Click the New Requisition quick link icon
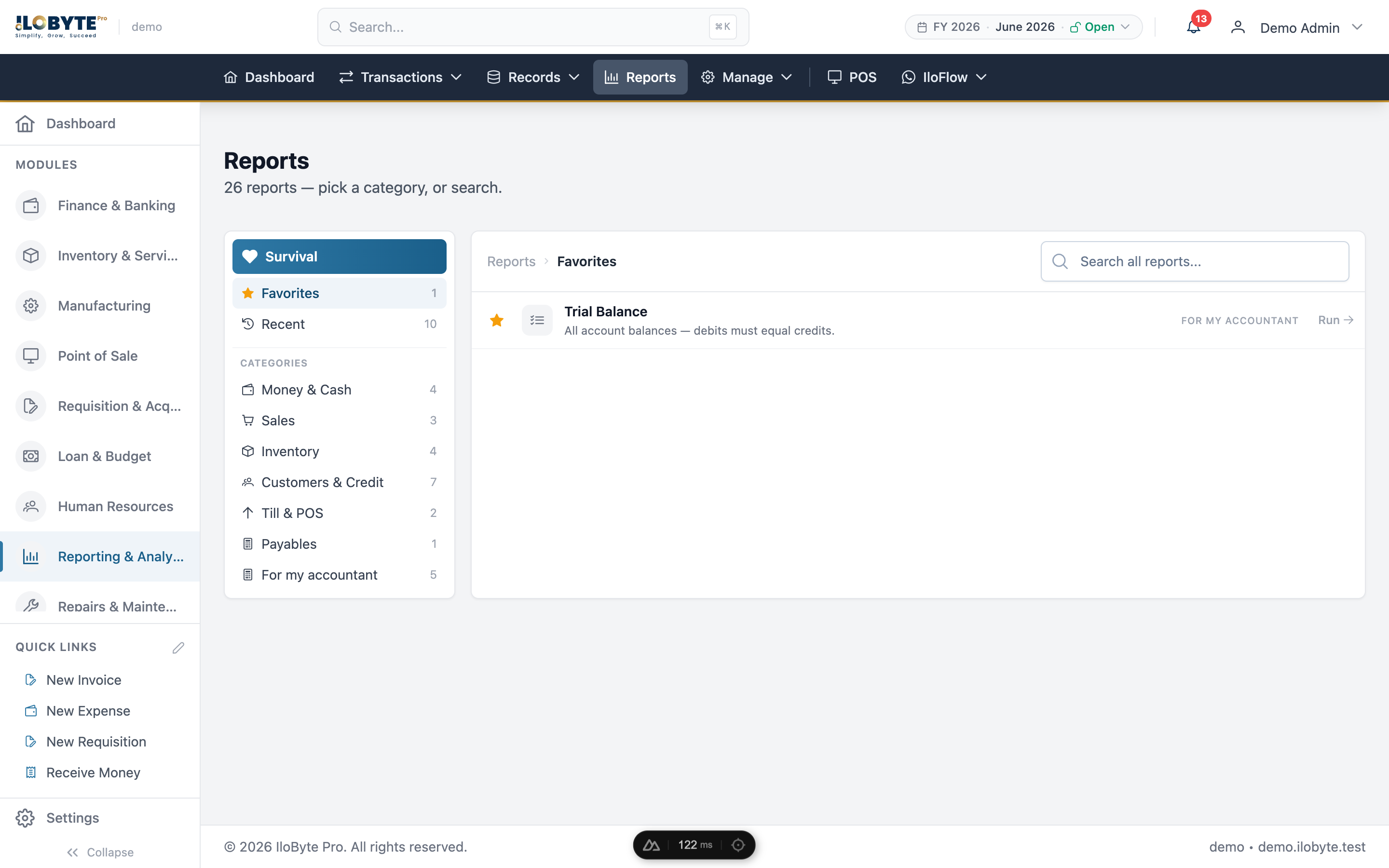This screenshot has height=868, width=1389. 30,741
